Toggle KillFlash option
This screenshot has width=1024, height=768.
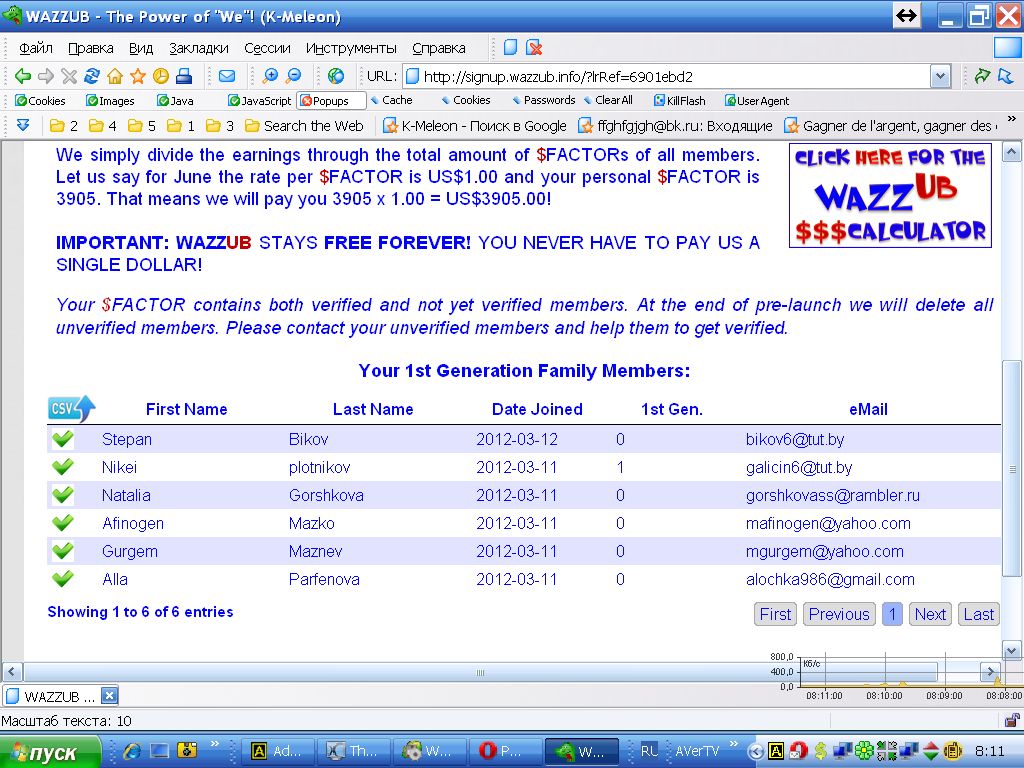(x=680, y=101)
